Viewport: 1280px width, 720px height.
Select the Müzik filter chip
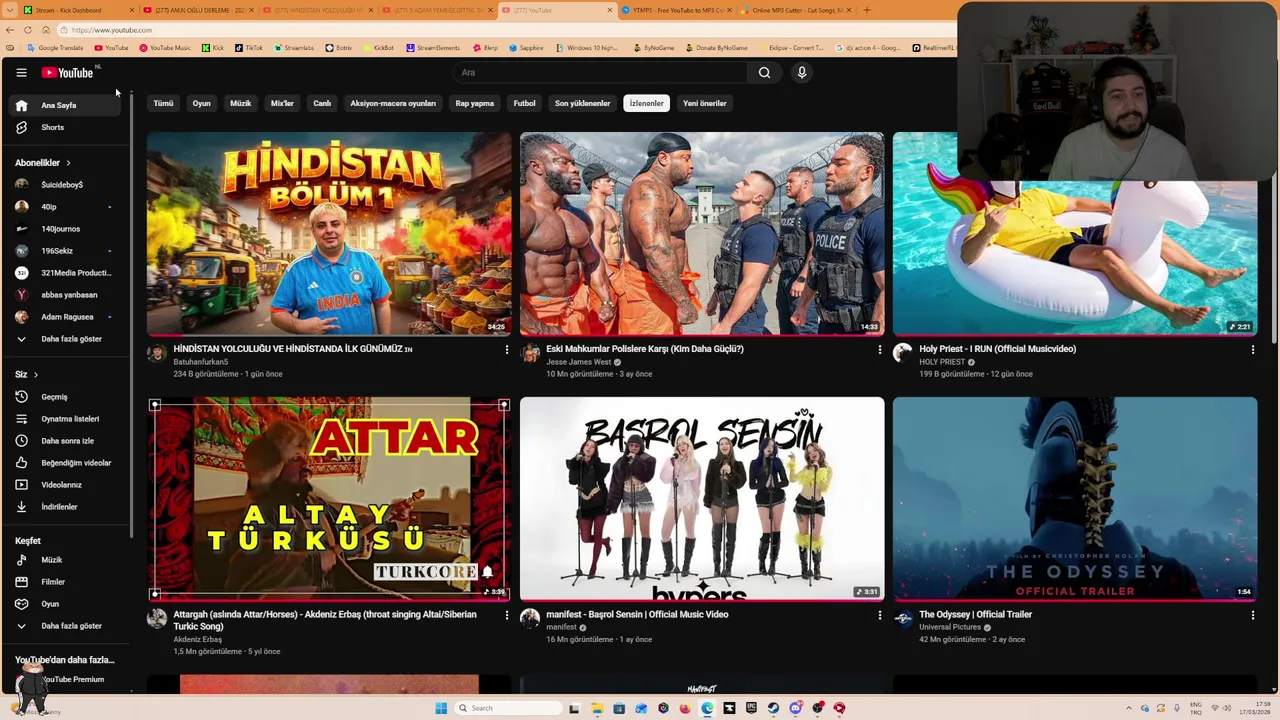pos(241,103)
